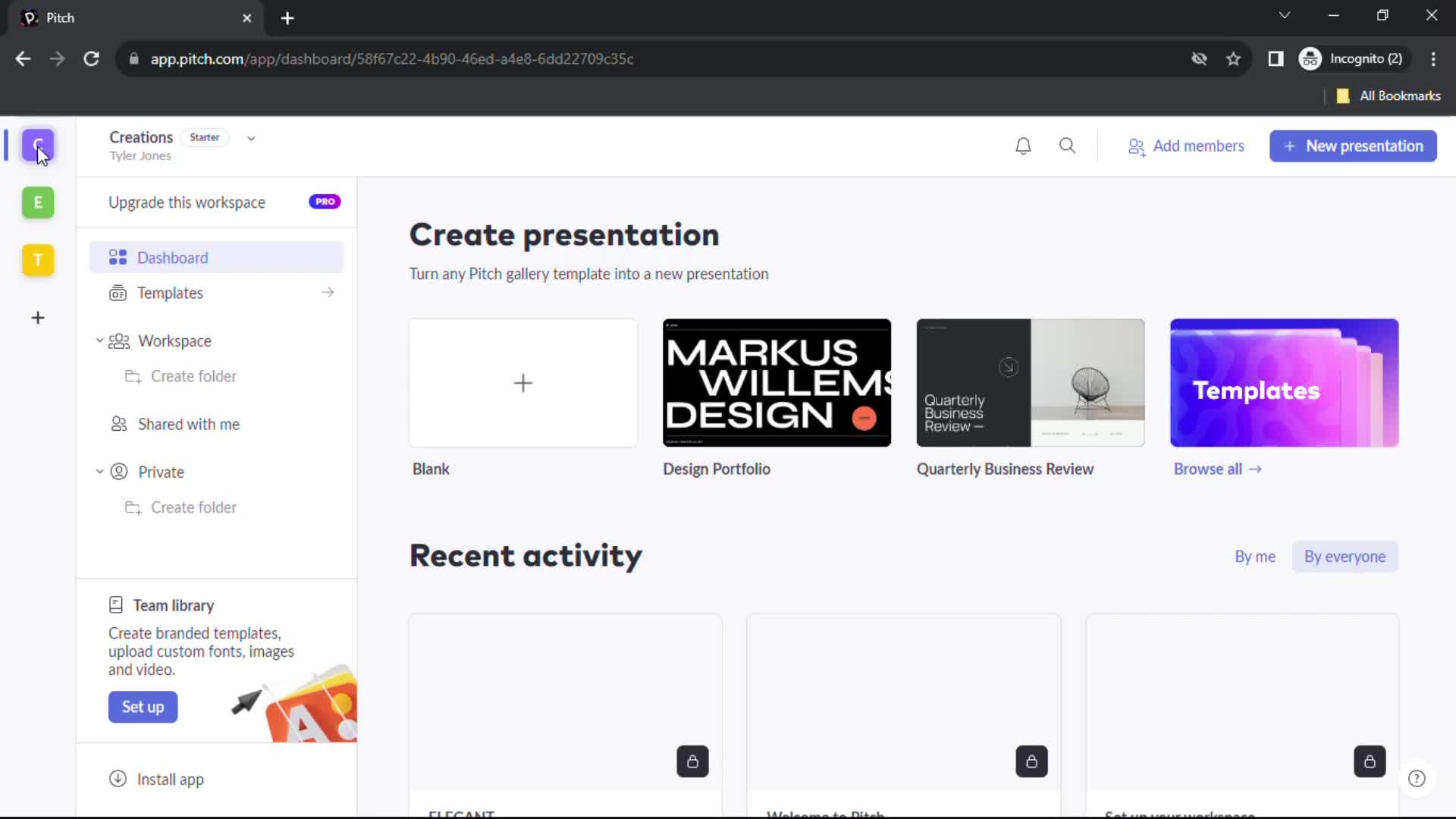Image resolution: width=1456 pixels, height=819 pixels.
Task: Click By me activity toggle
Action: pos(1255,556)
